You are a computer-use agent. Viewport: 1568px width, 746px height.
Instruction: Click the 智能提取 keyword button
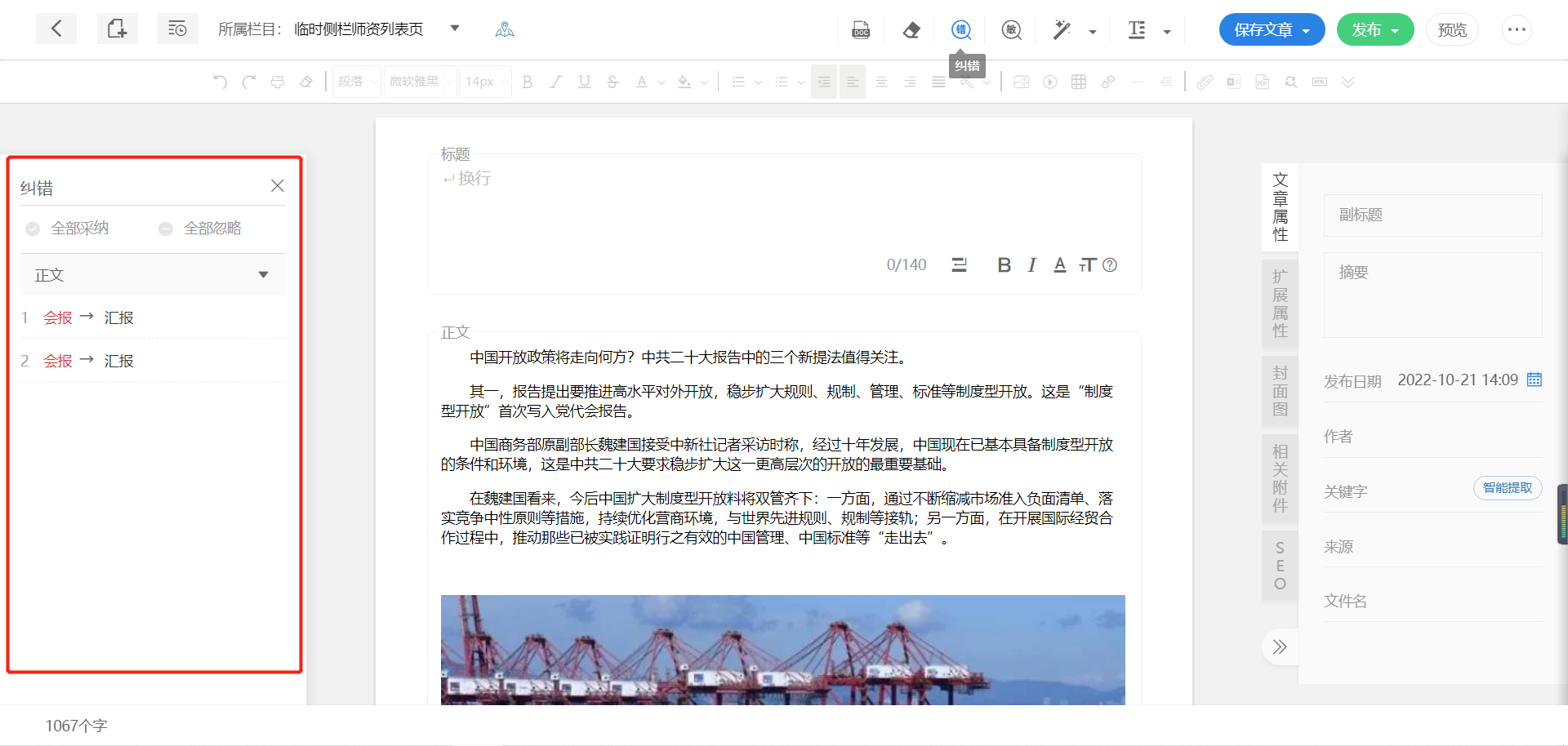(1507, 488)
